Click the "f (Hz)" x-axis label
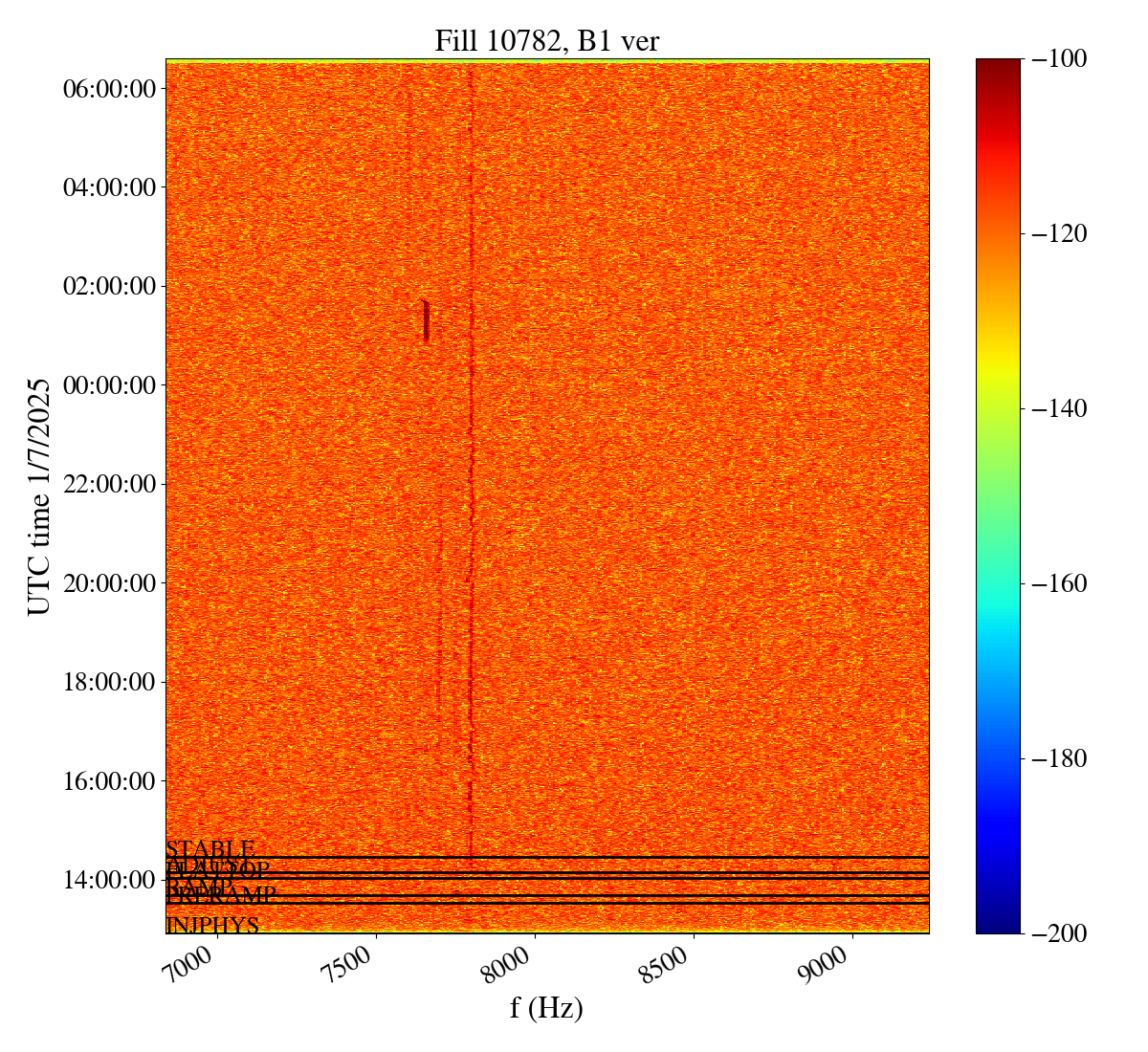 pyautogui.click(x=546, y=1007)
